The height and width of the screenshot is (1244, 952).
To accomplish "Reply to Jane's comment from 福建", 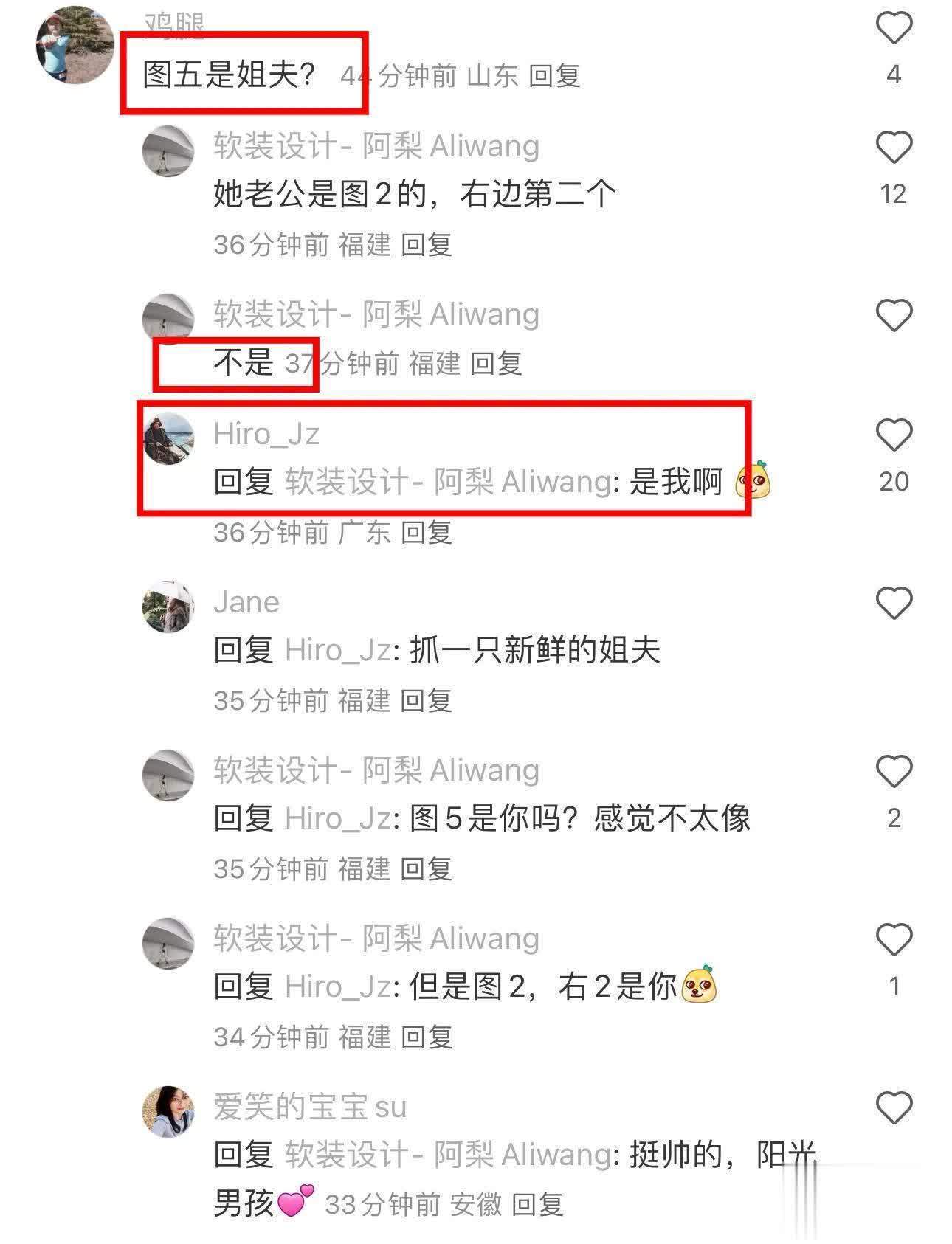I will point(426,700).
